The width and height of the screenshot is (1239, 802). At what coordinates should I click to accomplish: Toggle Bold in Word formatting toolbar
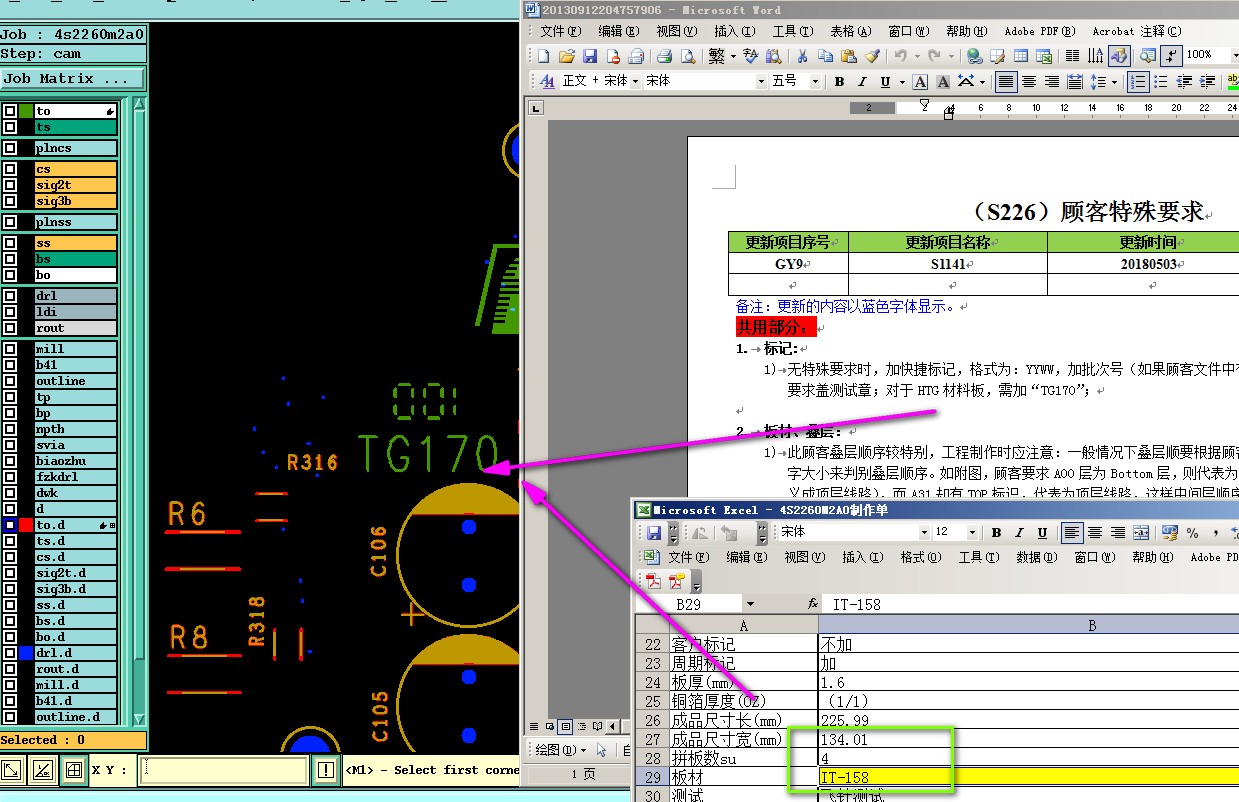point(840,81)
